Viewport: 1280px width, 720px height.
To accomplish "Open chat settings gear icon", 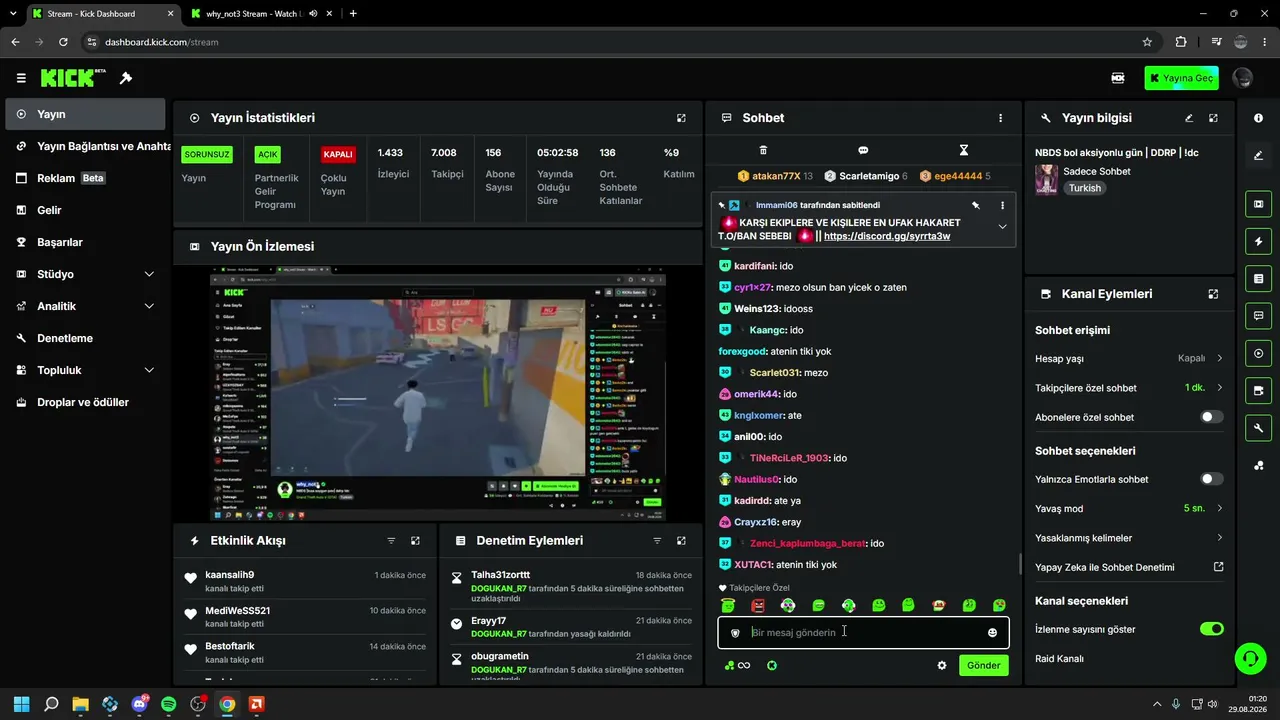I will click(941, 665).
